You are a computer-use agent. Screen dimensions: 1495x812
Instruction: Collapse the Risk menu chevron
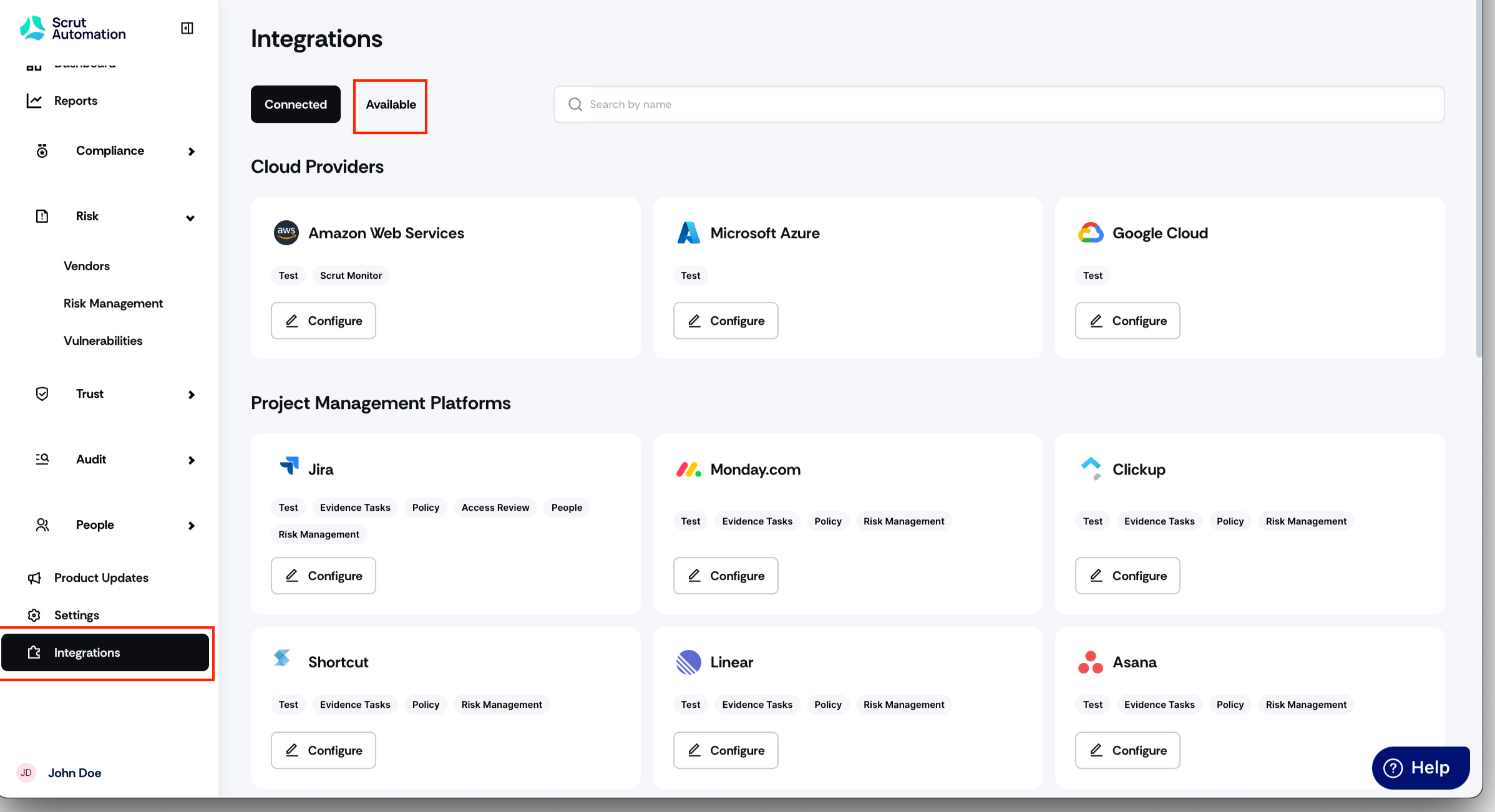click(x=190, y=218)
